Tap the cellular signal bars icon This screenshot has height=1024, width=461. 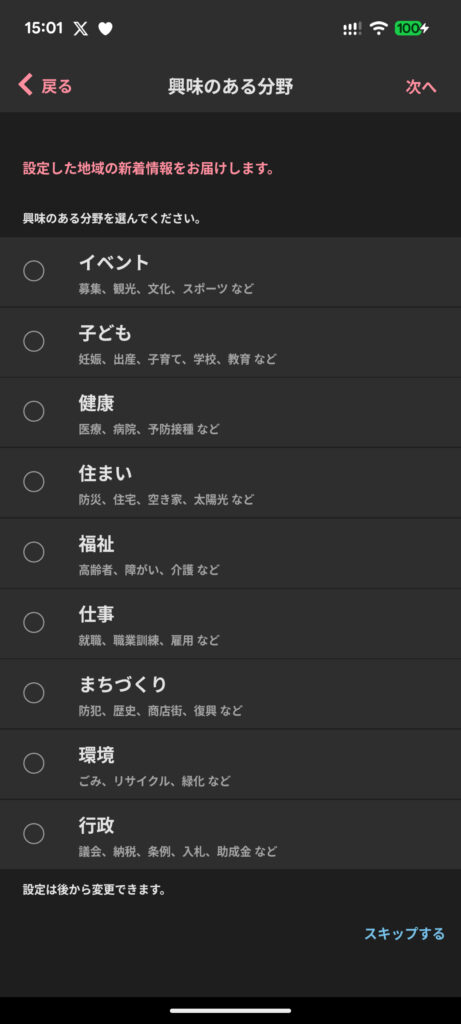tap(352, 29)
